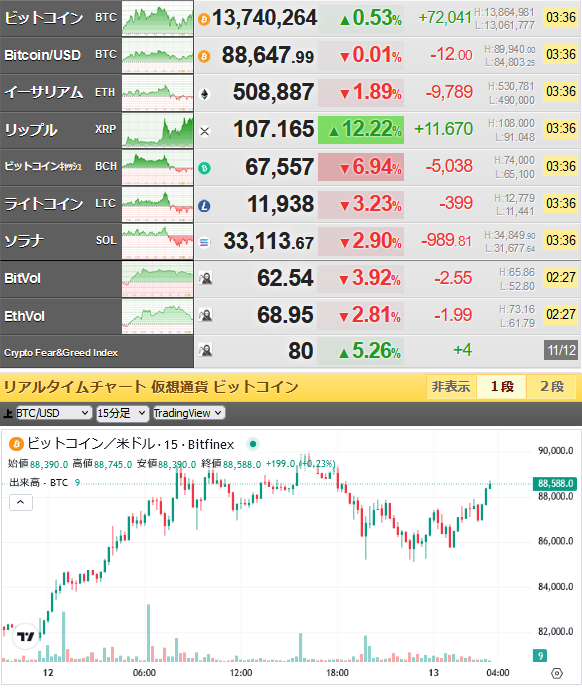Open the 15分足 timeframe dropdown
Screen dimensions: 582x688
pyautogui.click(x=122, y=413)
